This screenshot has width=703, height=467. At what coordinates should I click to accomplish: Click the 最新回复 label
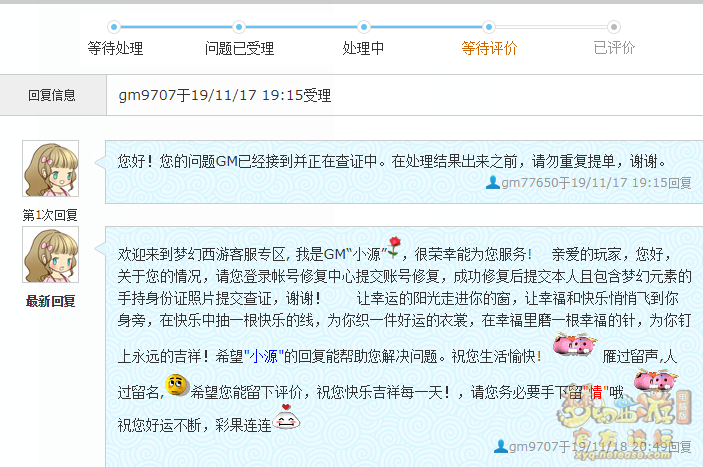[51, 302]
